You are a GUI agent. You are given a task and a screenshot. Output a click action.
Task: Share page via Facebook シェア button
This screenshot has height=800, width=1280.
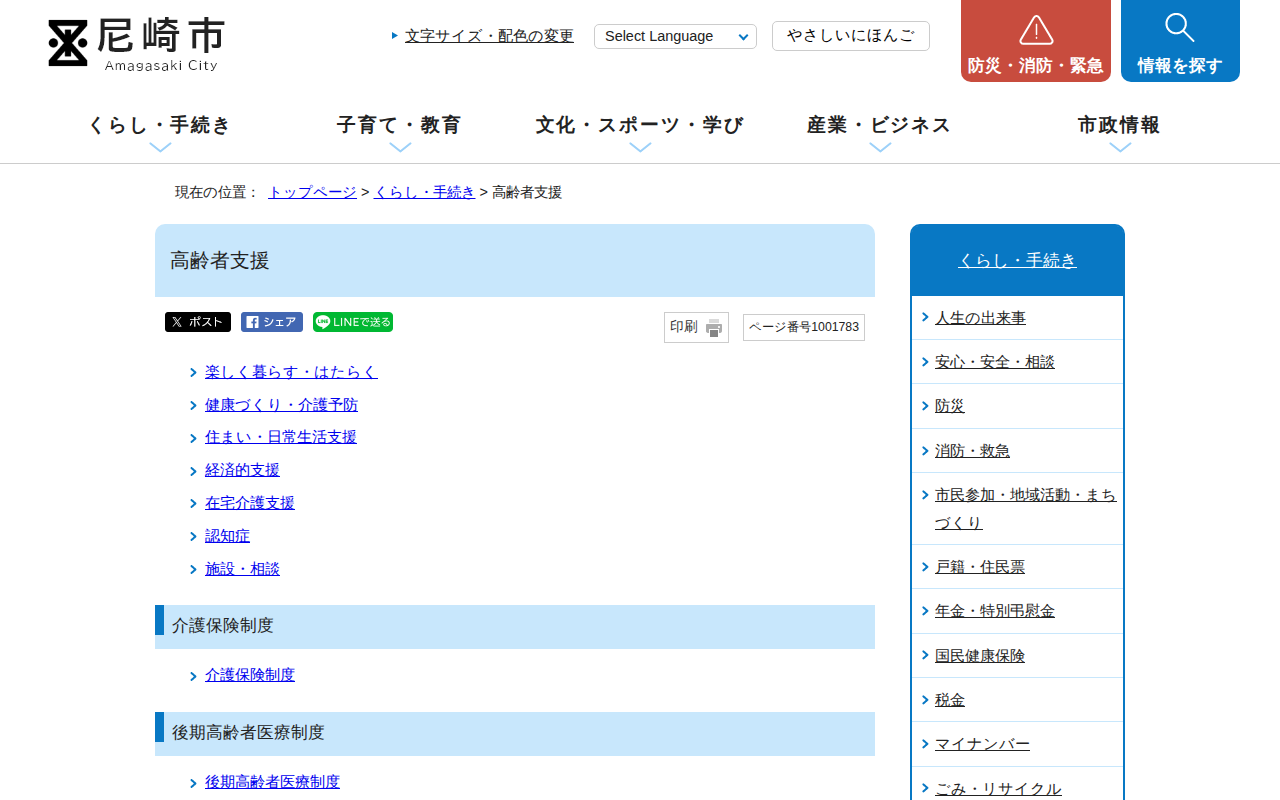pos(272,322)
